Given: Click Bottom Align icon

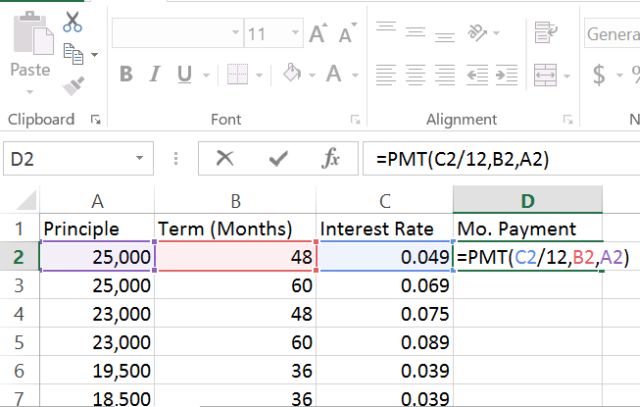Looking at the screenshot, I should point(445,38).
